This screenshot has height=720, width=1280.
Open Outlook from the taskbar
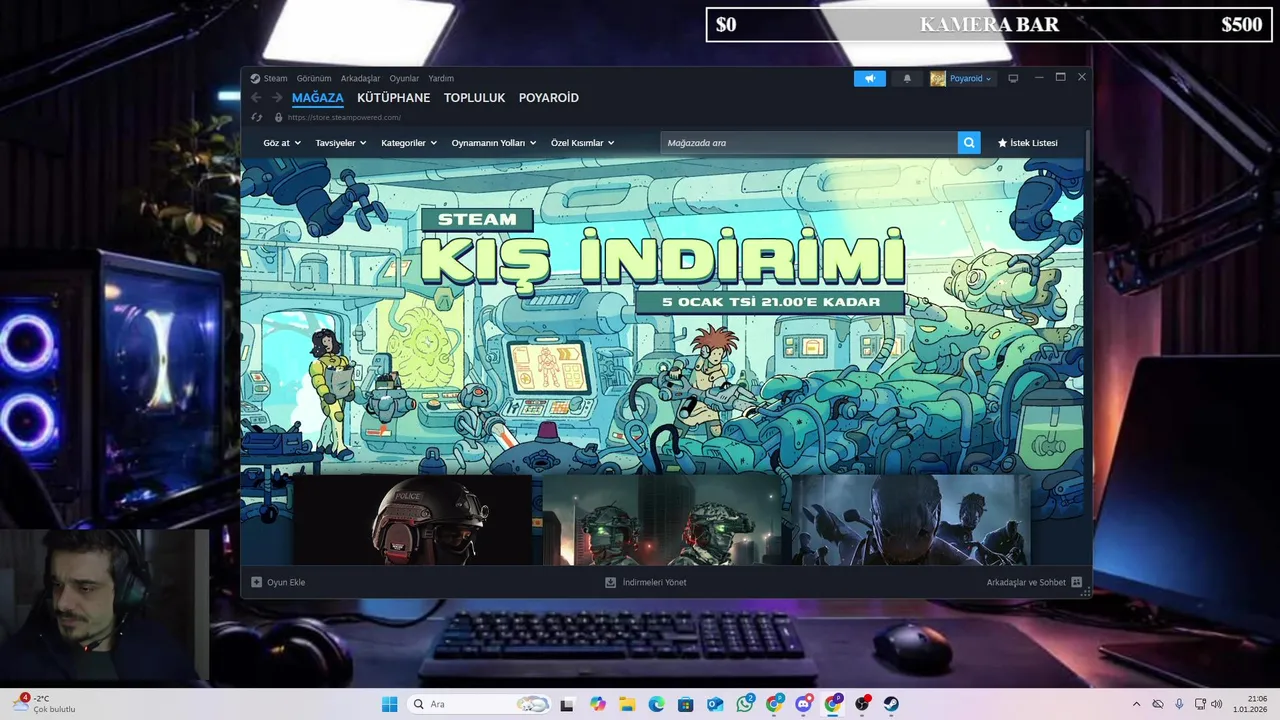[715, 704]
